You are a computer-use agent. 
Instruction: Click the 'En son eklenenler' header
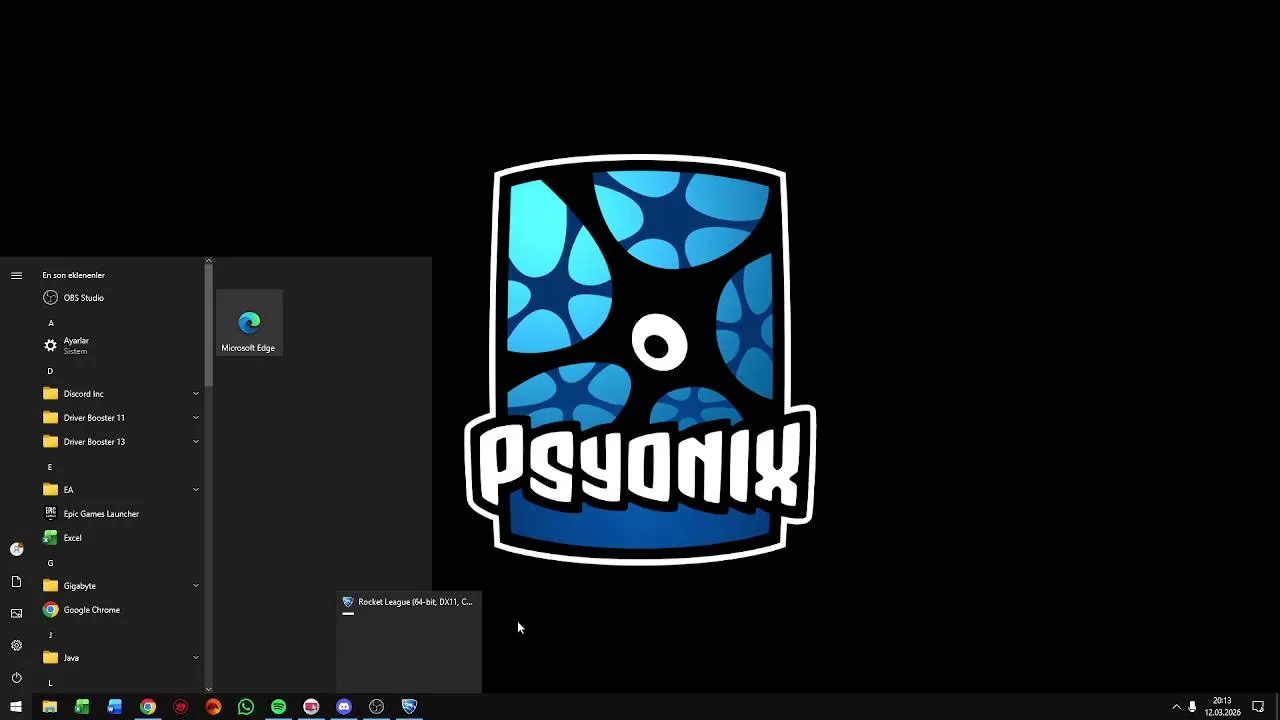pyautogui.click(x=73, y=275)
